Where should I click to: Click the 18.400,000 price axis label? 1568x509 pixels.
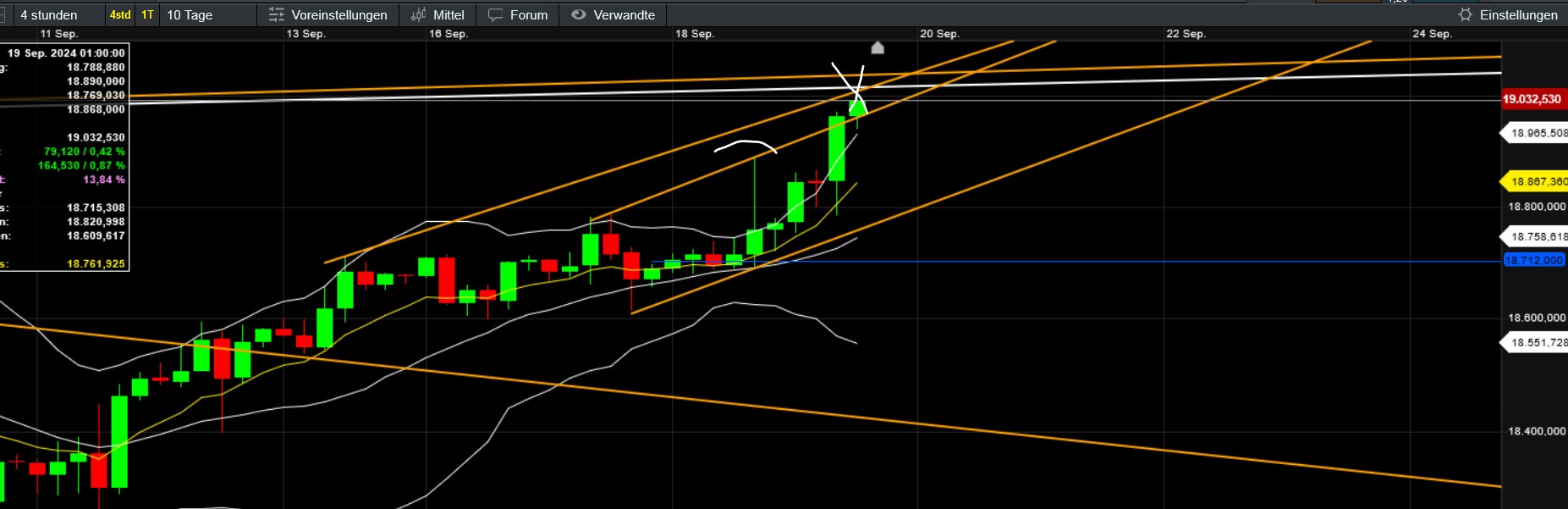pyautogui.click(x=1537, y=431)
